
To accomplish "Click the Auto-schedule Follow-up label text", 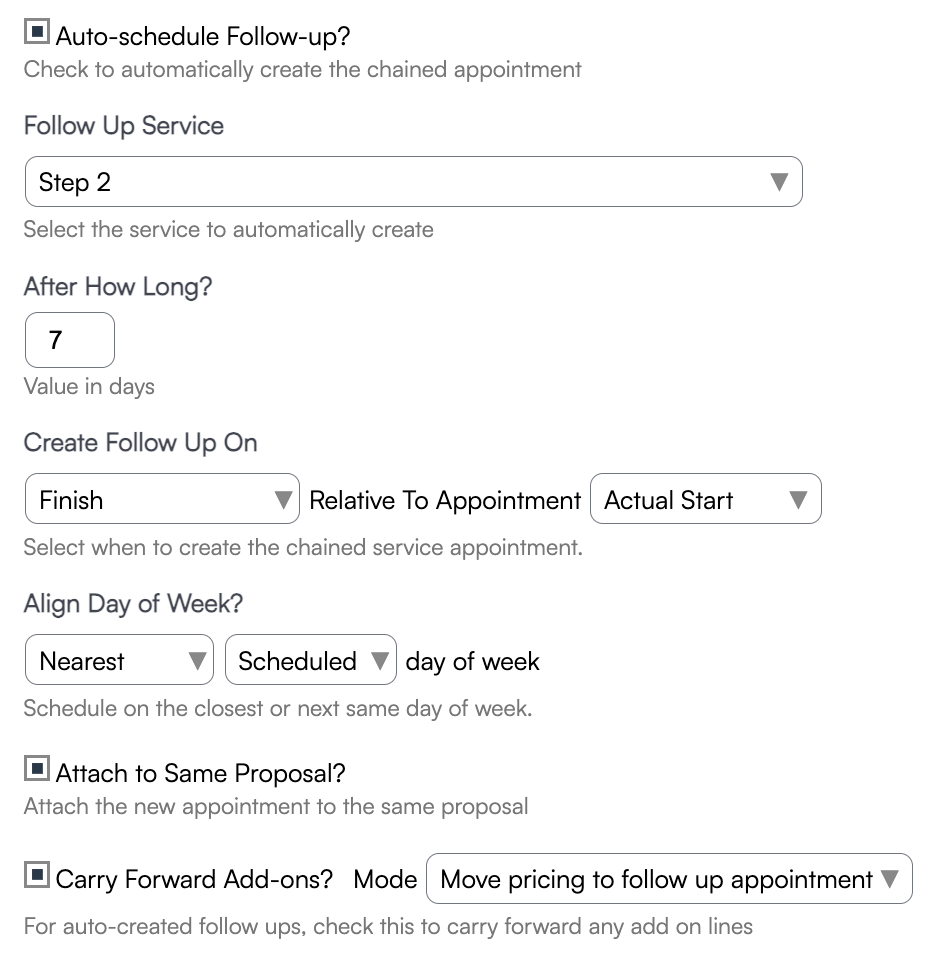I will [203, 37].
